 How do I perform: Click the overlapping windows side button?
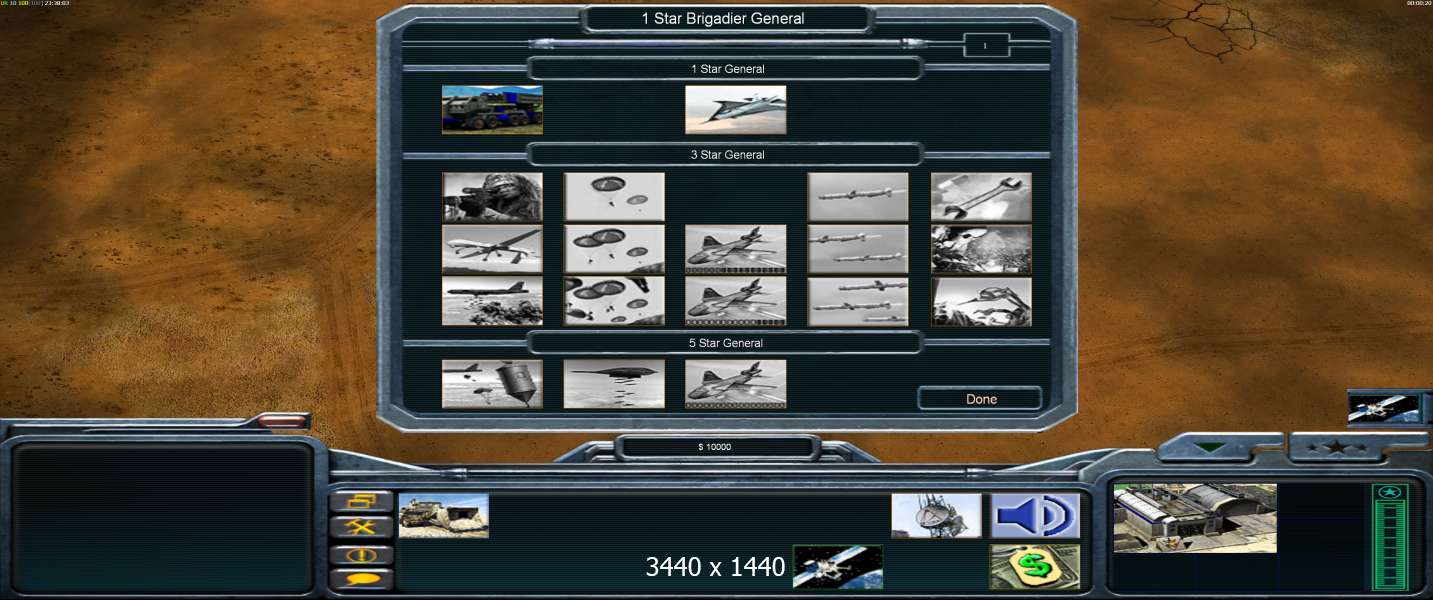361,501
